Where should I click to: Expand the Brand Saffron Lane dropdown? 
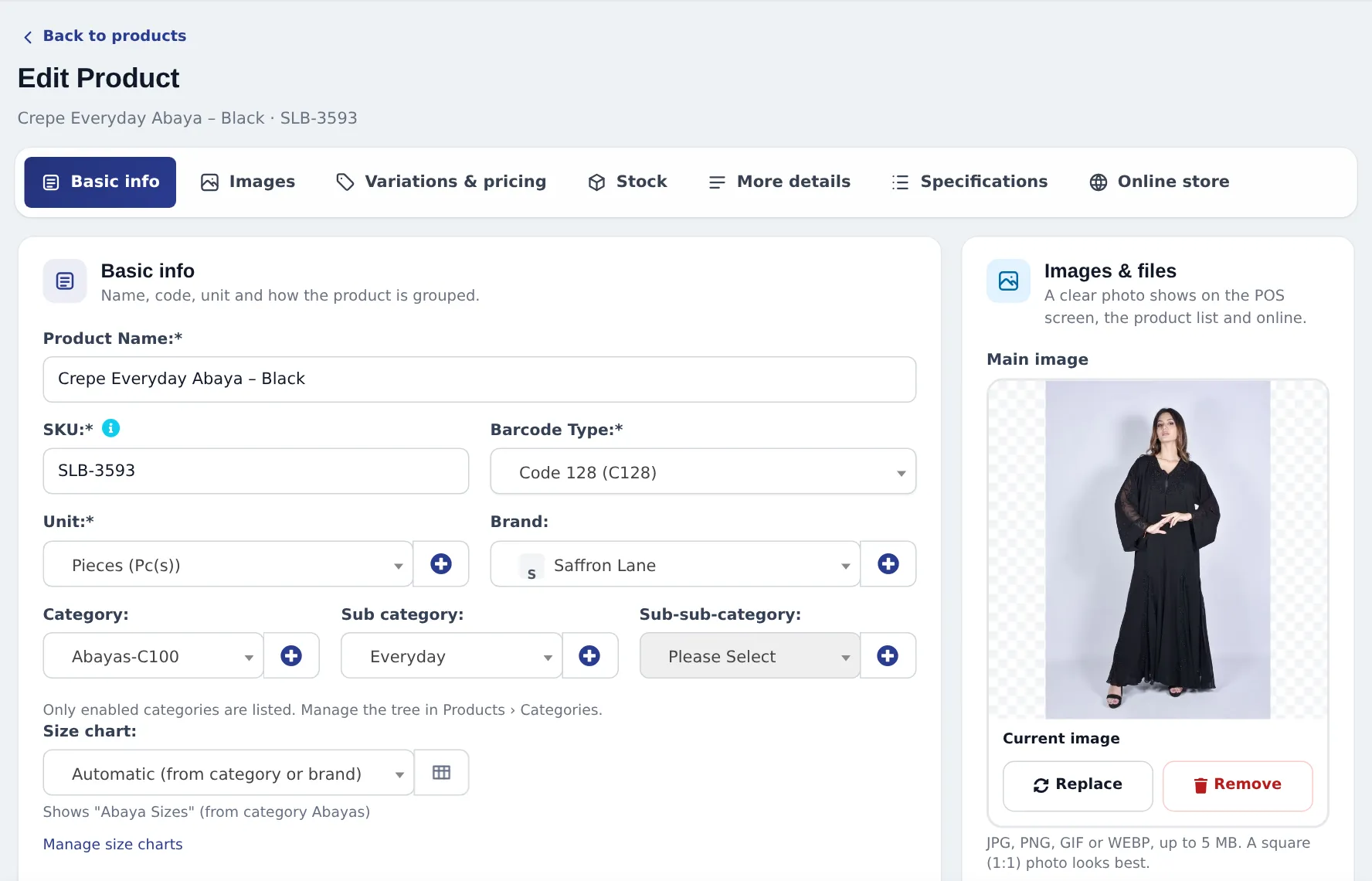tap(675, 564)
